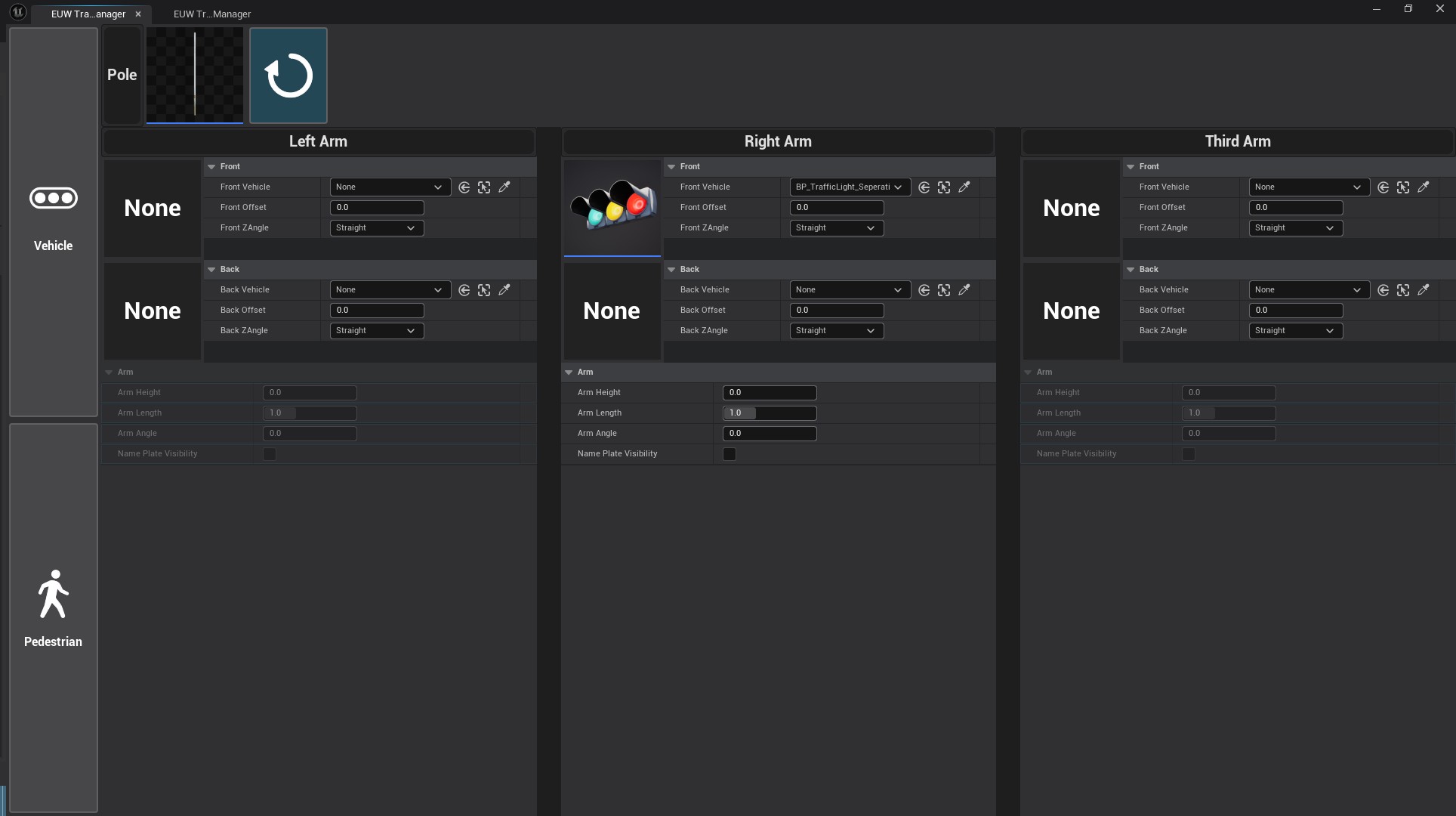Browse to Left Arm Back Vehicle asset
The height and width of the screenshot is (816, 1456).
click(484, 290)
